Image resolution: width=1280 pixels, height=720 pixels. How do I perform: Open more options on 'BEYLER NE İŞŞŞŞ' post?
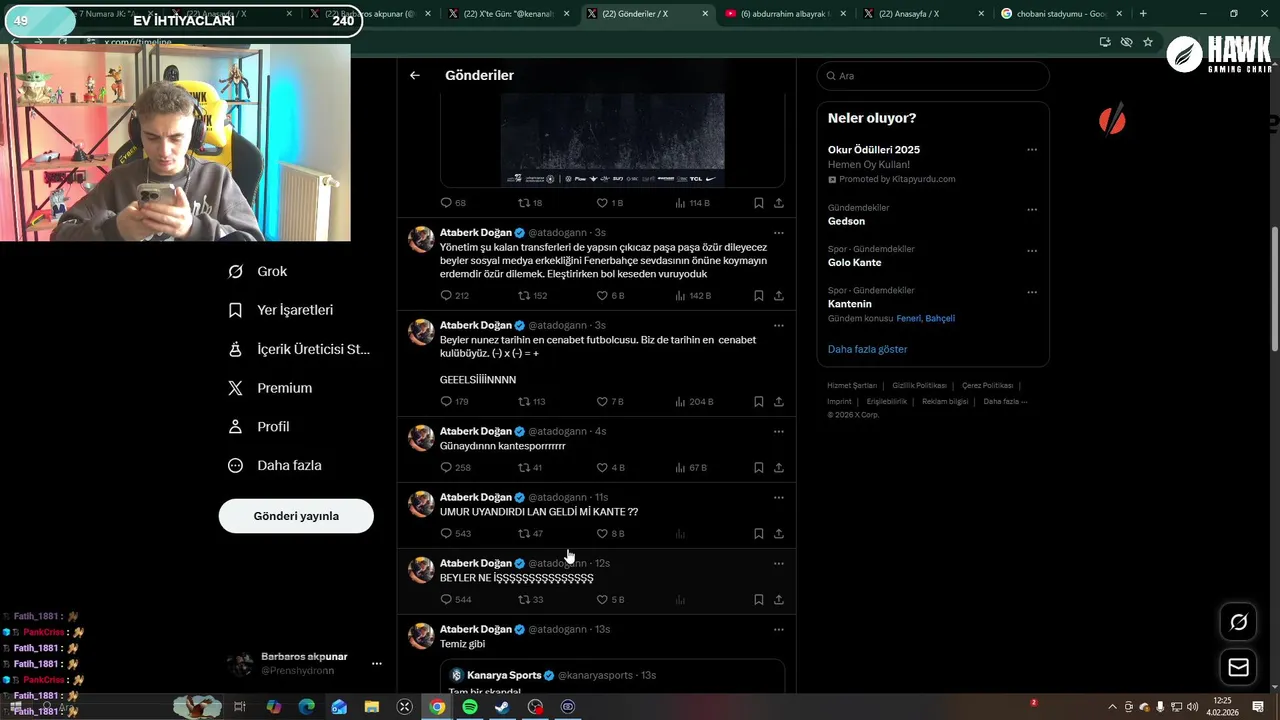[x=779, y=563]
